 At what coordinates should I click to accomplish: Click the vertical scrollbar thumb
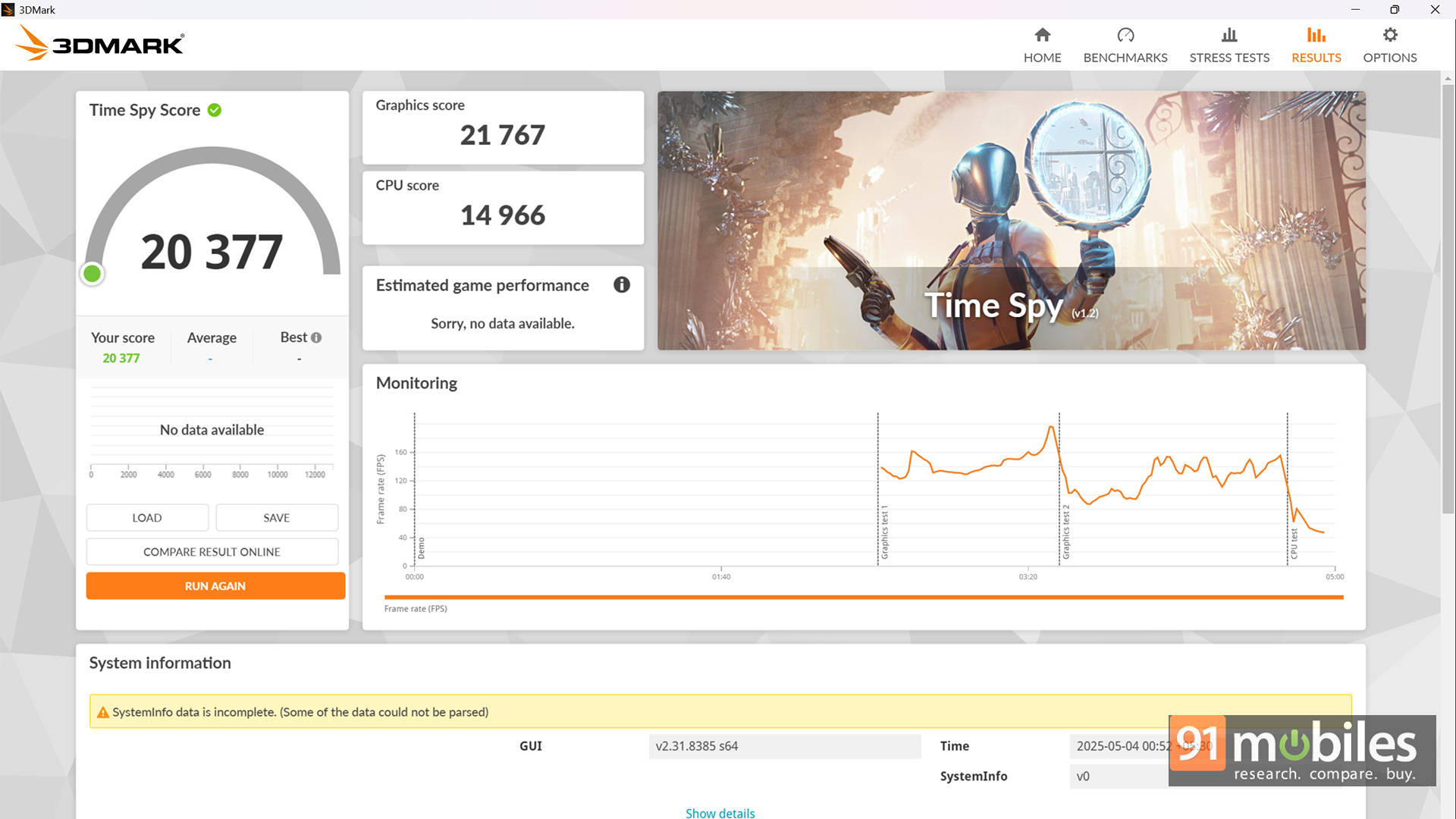[1448, 298]
